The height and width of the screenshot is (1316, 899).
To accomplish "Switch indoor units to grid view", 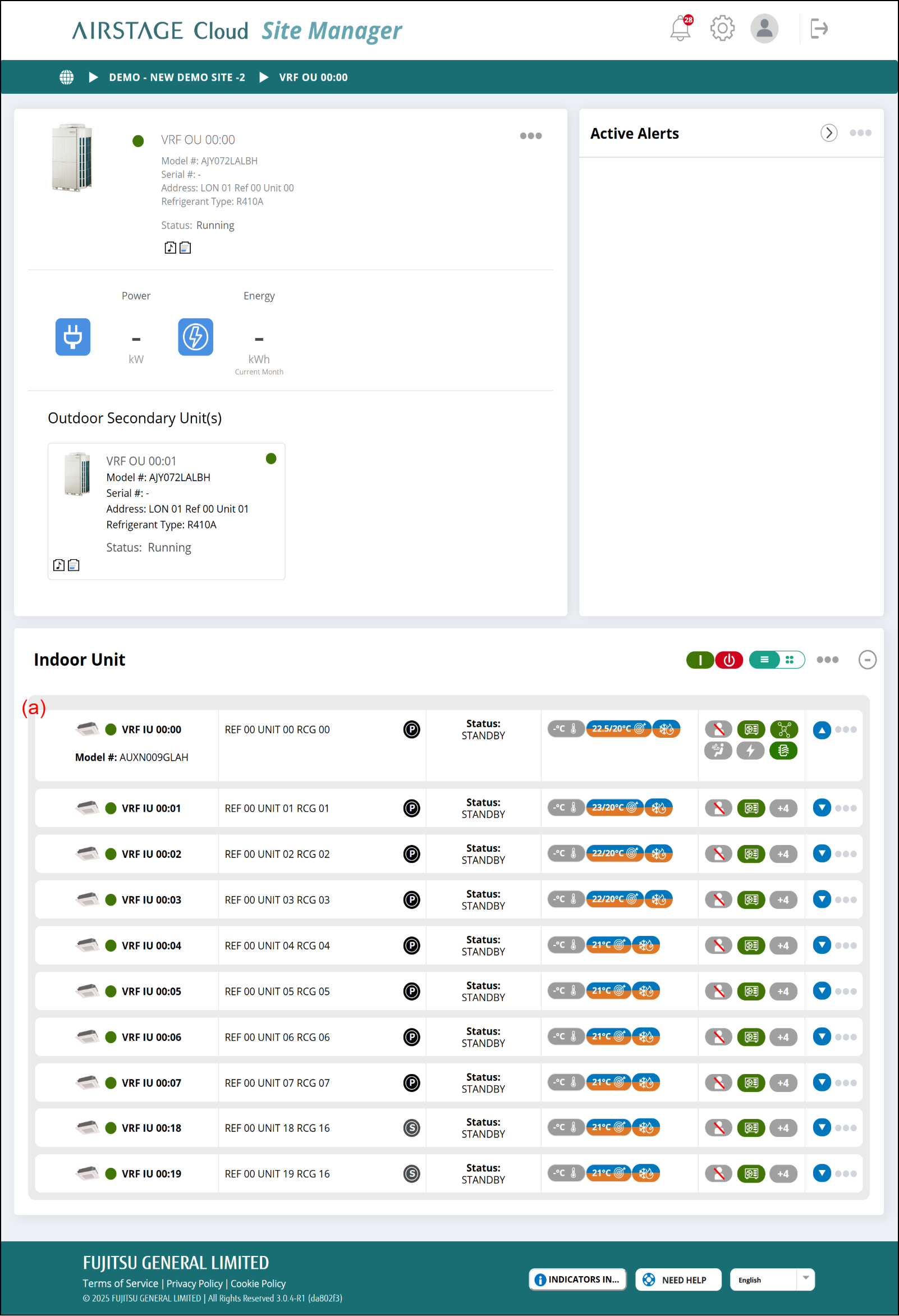I will point(790,660).
